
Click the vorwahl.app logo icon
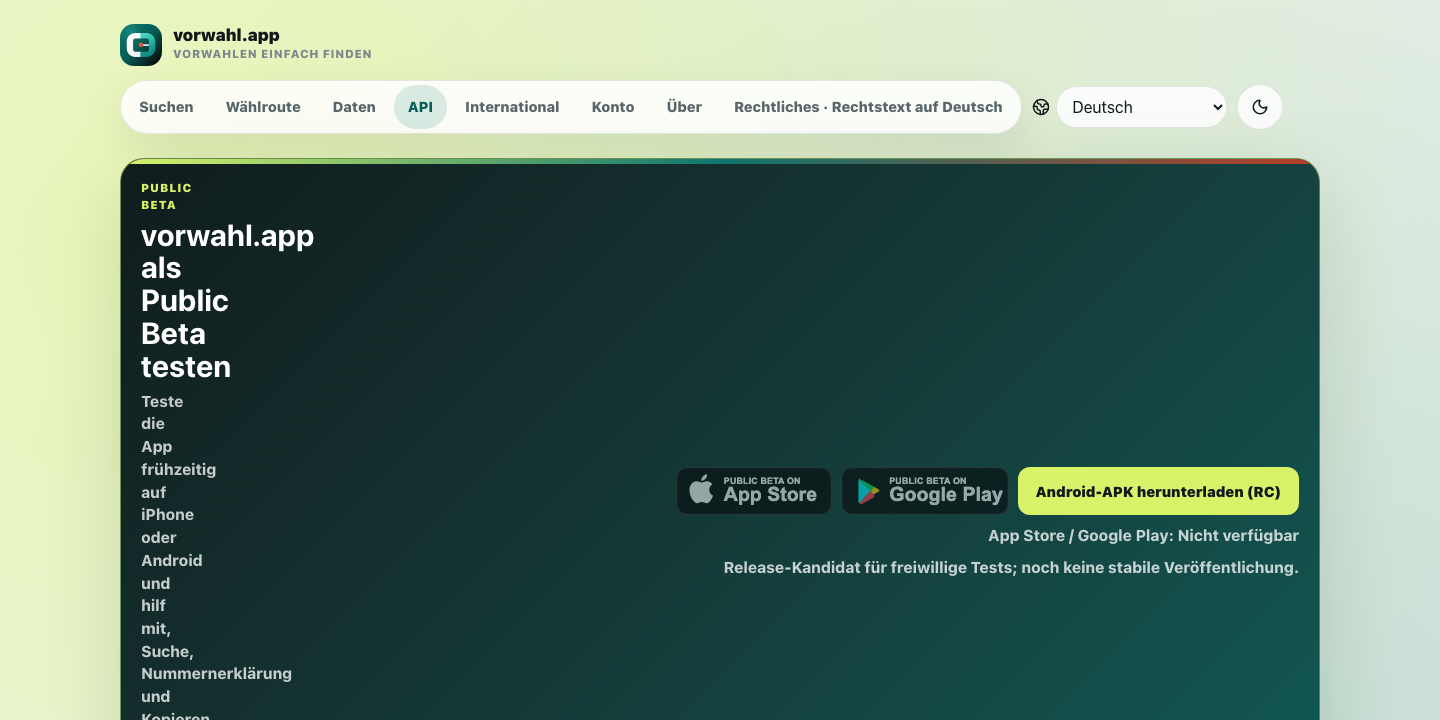click(141, 45)
